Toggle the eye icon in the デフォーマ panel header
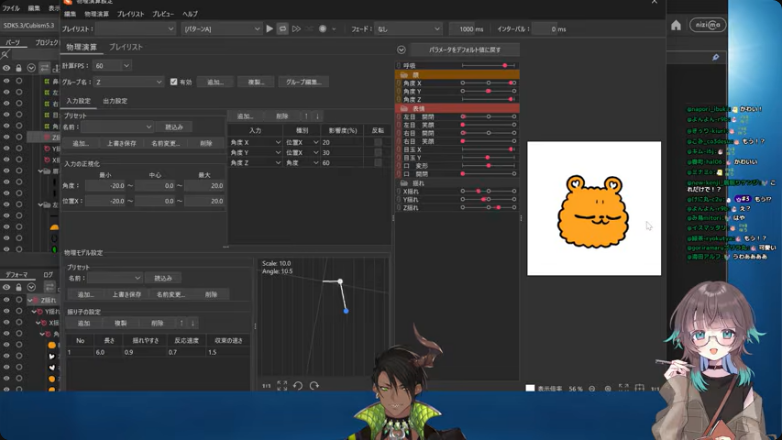 click(6, 287)
